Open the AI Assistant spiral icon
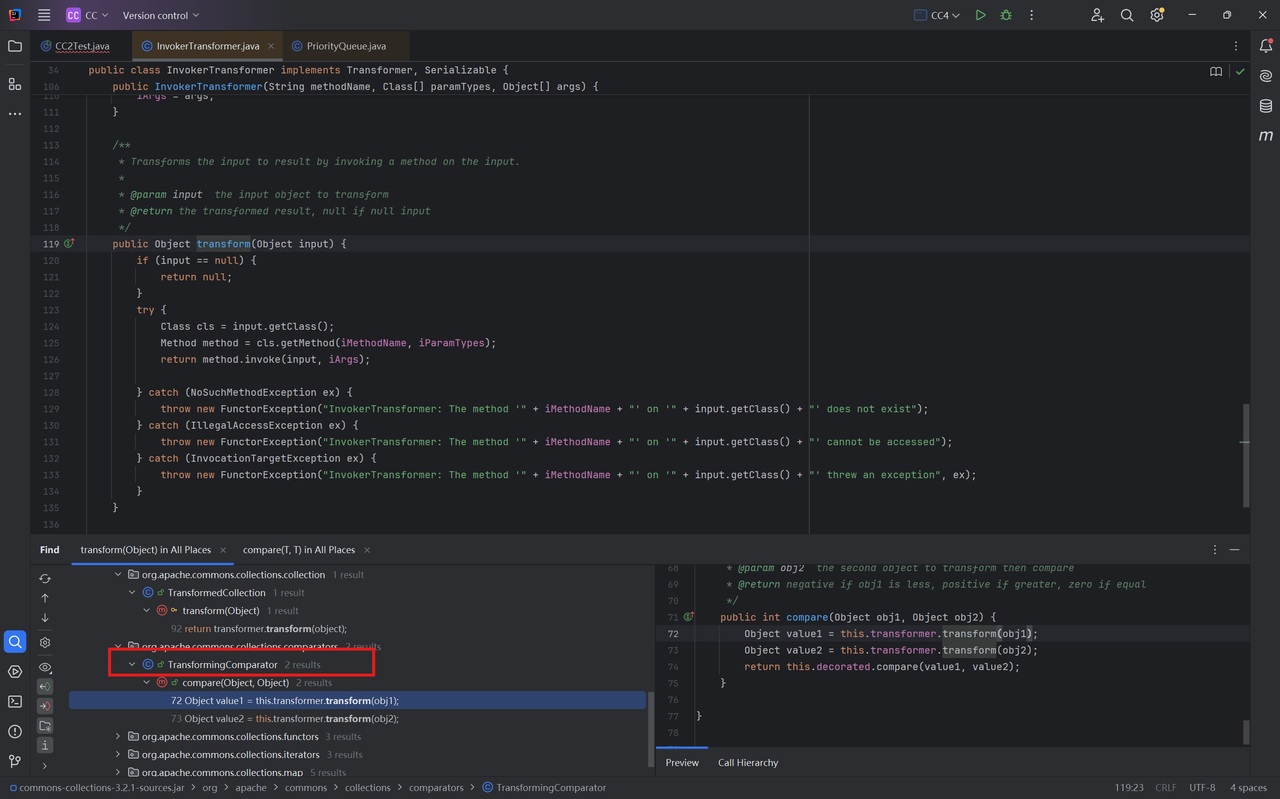 click(1265, 76)
